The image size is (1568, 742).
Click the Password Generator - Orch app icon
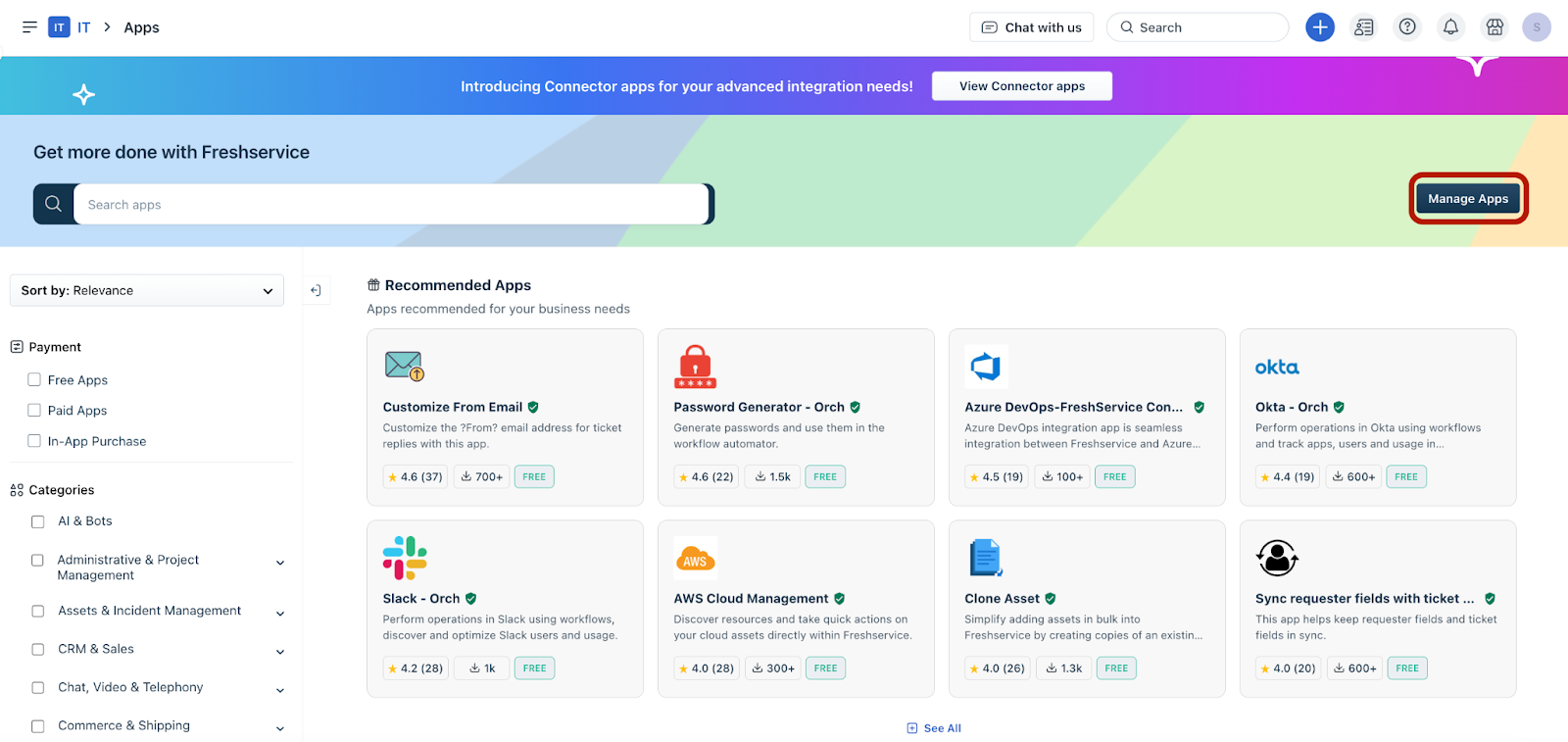tap(695, 367)
